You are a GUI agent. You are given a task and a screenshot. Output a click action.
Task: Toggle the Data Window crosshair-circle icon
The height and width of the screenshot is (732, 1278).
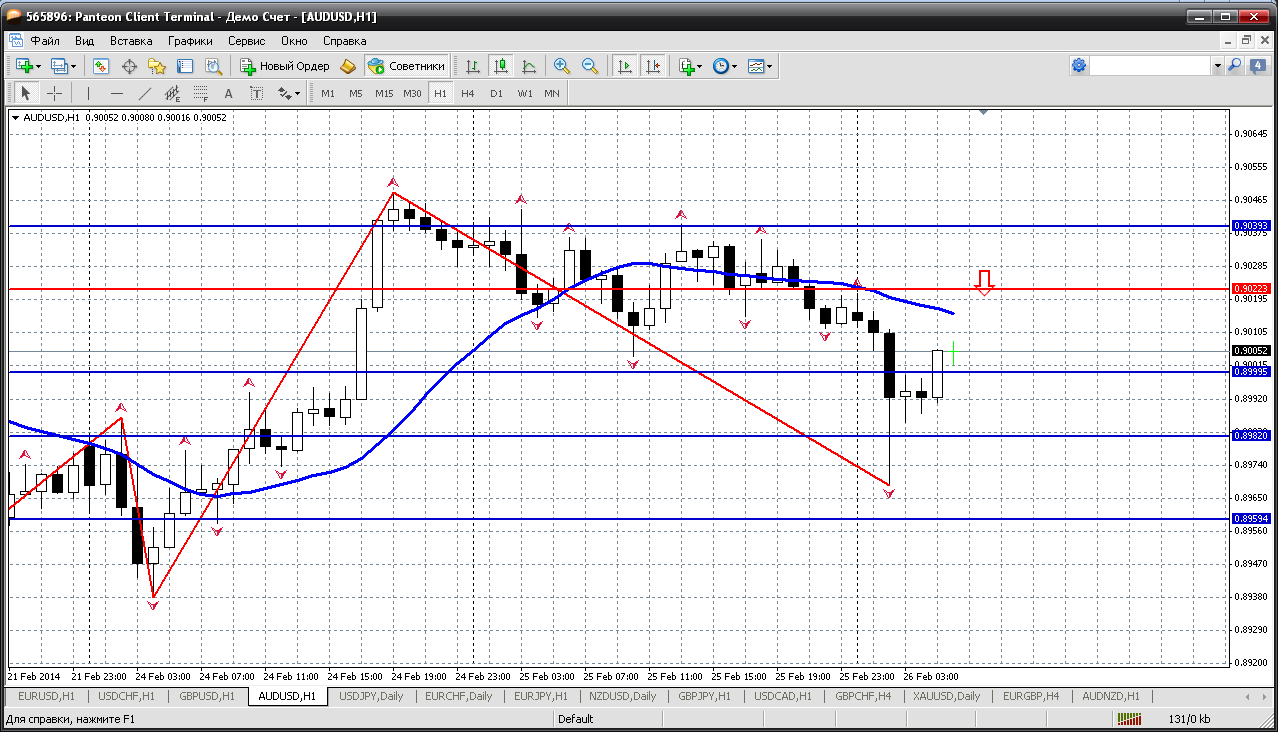[x=129, y=66]
